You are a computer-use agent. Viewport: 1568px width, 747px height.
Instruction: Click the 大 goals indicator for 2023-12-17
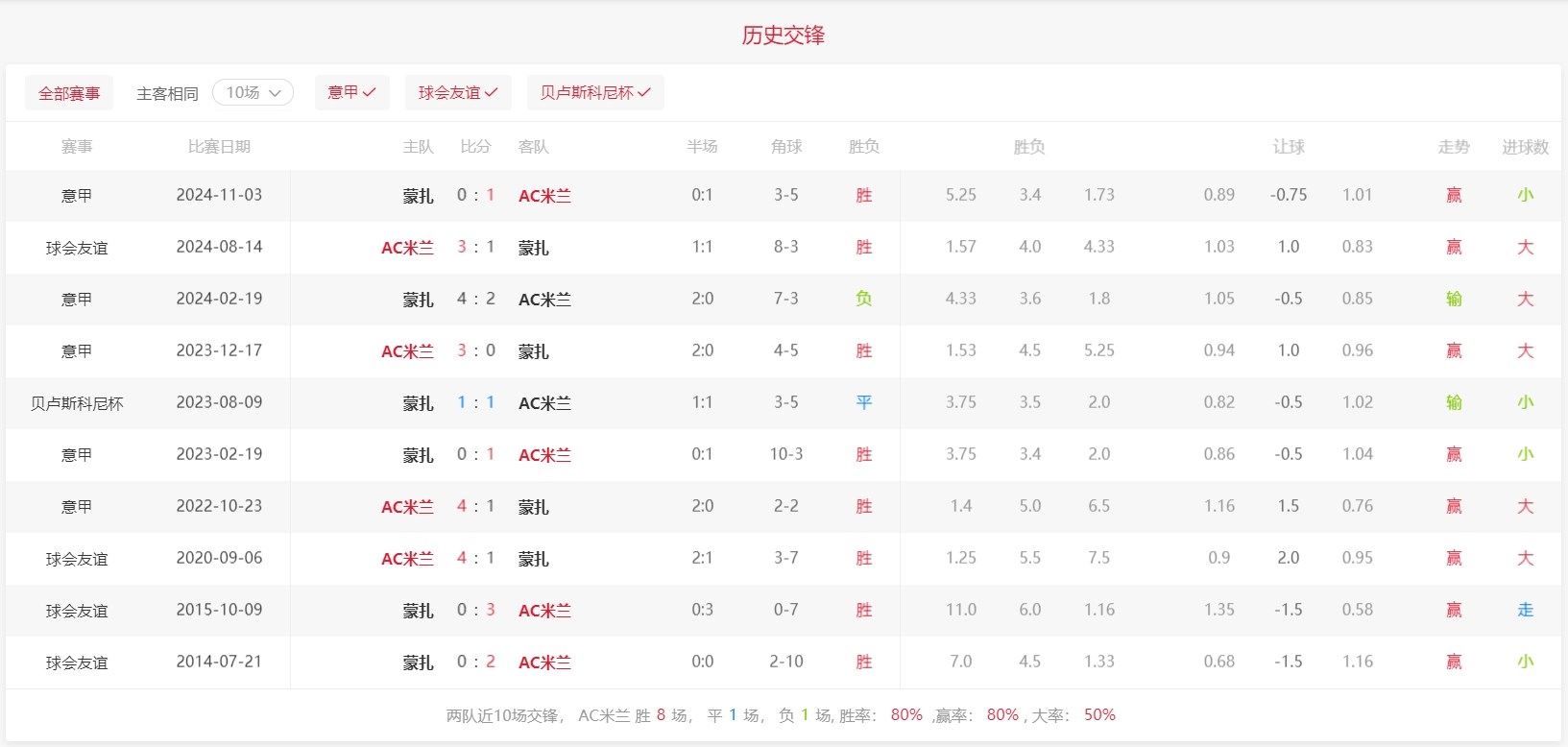click(1525, 350)
